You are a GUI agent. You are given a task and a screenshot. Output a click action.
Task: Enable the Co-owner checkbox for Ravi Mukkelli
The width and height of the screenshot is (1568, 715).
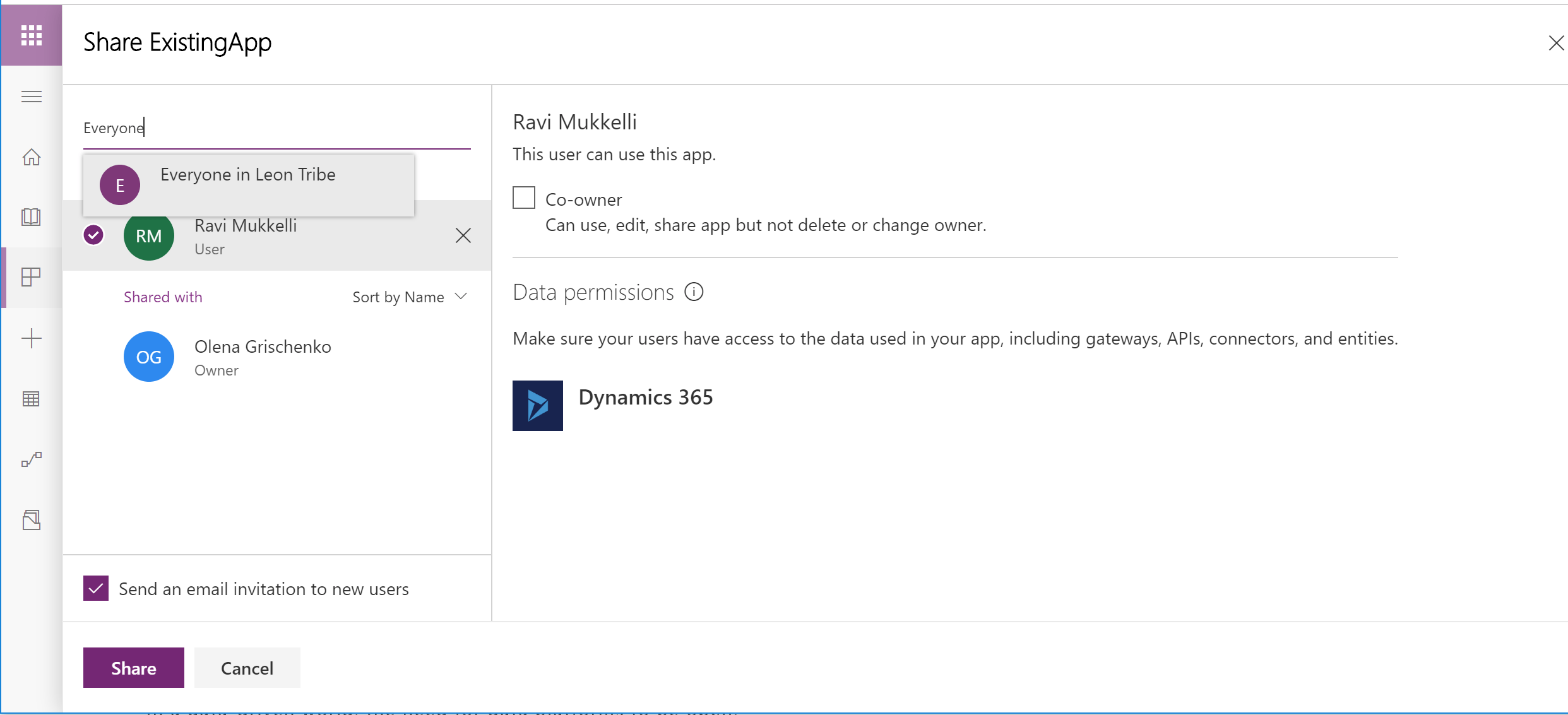tap(523, 198)
